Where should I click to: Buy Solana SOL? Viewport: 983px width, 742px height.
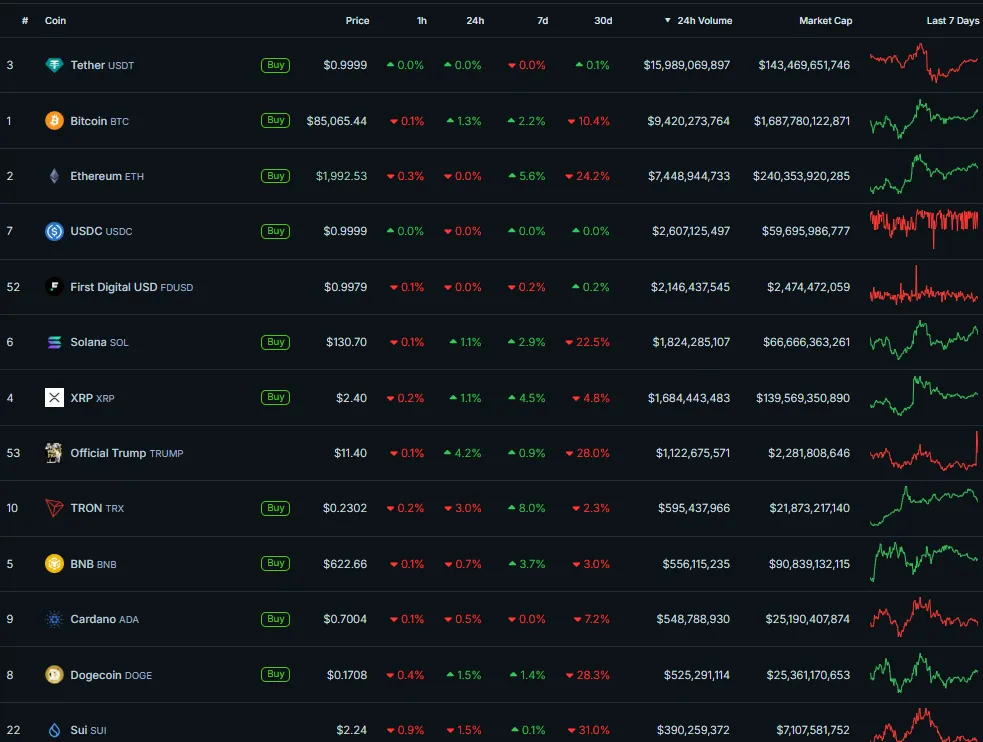(x=275, y=342)
